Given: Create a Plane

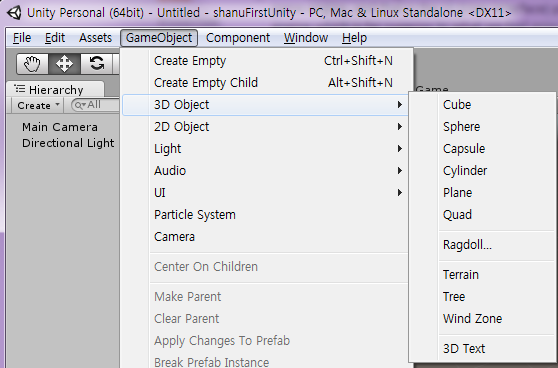Looking at the screenshot, I should [483, 193].
